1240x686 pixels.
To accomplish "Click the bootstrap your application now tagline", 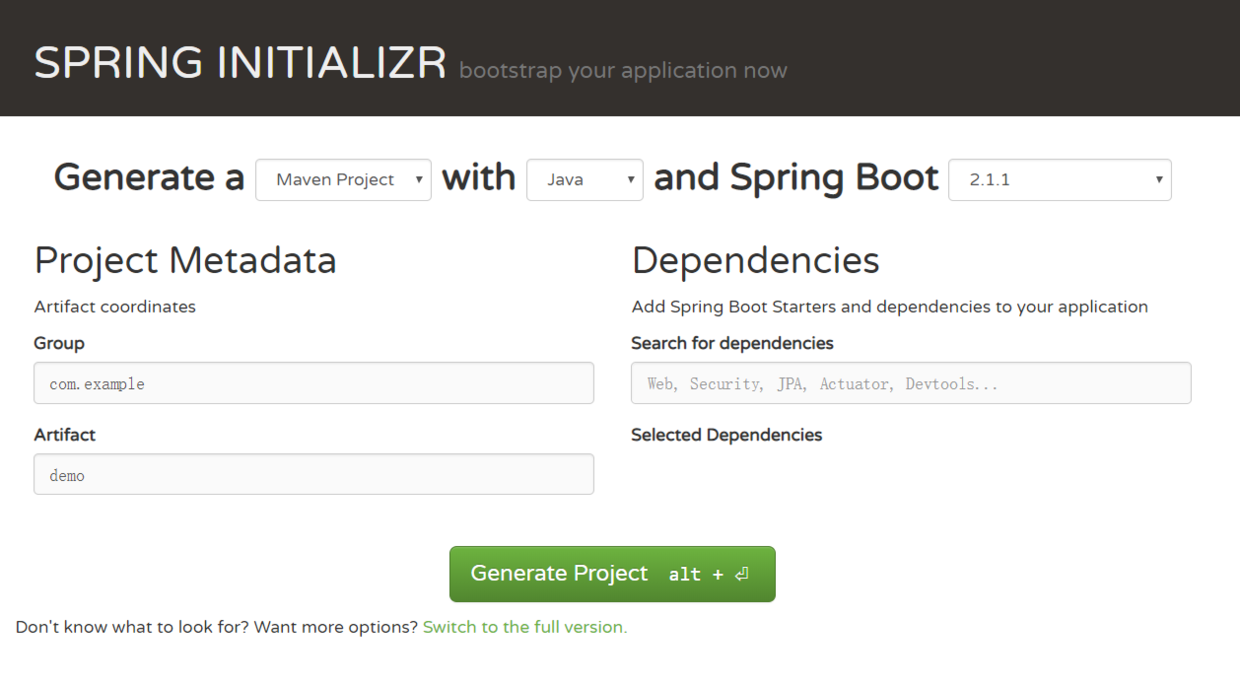I will [623, 71].
